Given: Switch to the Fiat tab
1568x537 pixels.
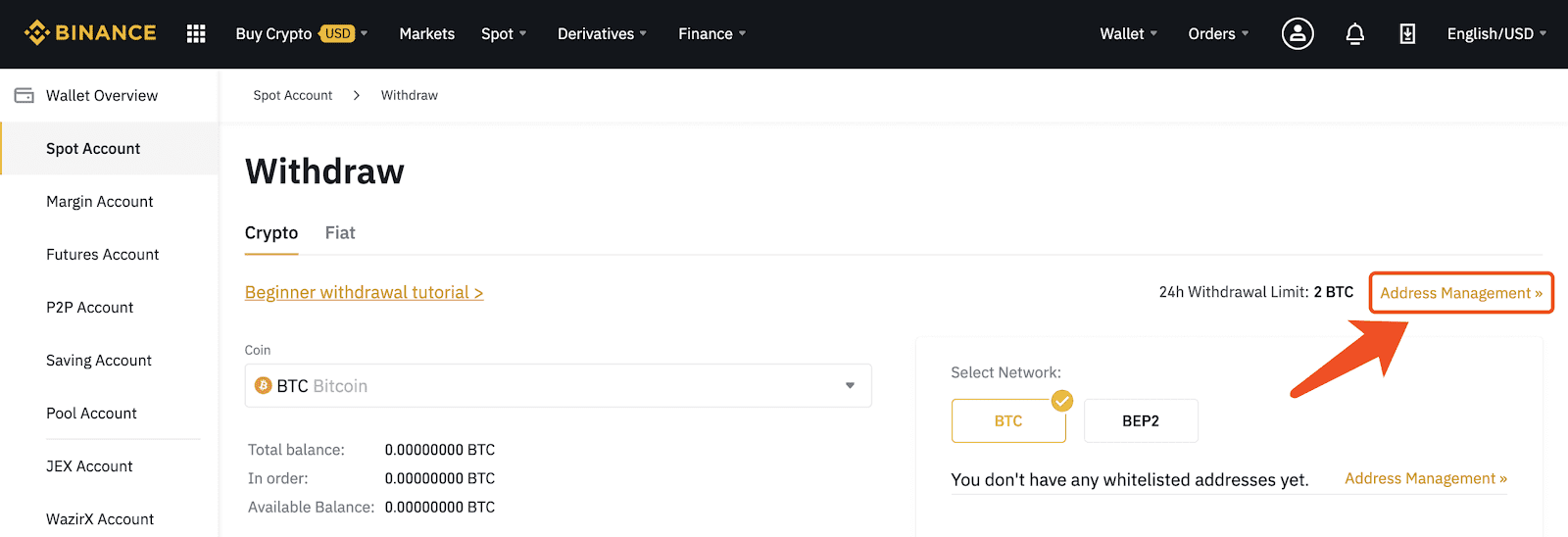Looking at the screenshot, I should coord(340,233).
